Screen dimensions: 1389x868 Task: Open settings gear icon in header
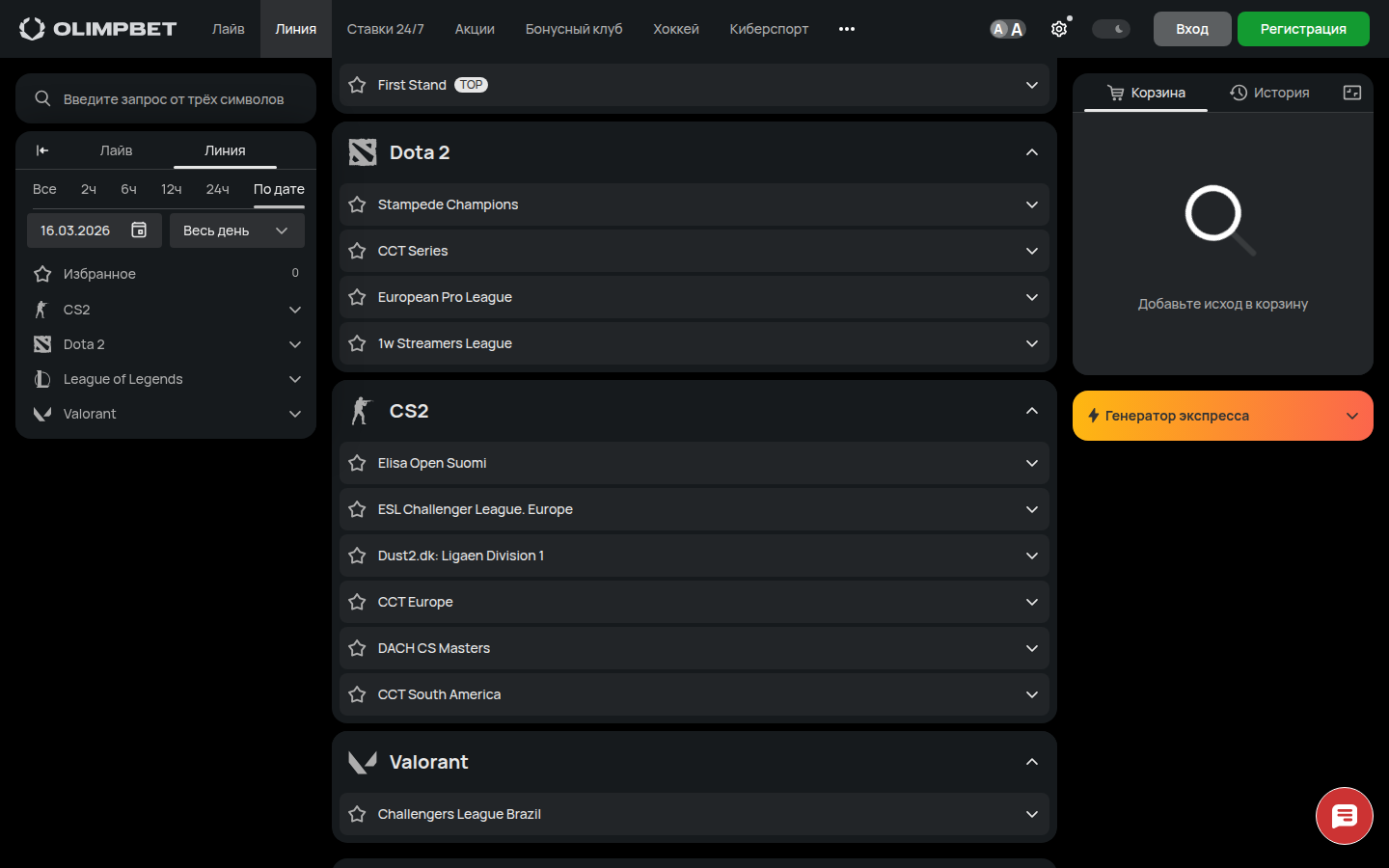(1059, 29)
